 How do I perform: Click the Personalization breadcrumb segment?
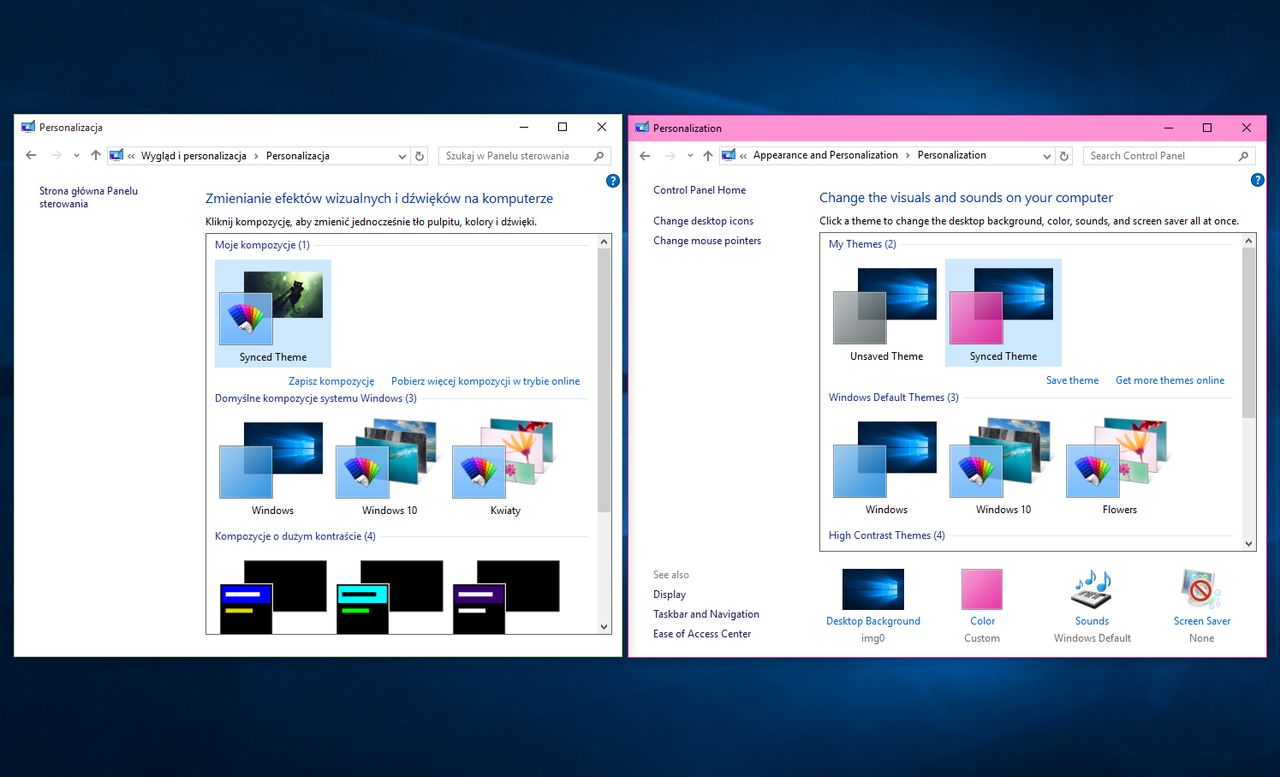[x=952, y=155]
